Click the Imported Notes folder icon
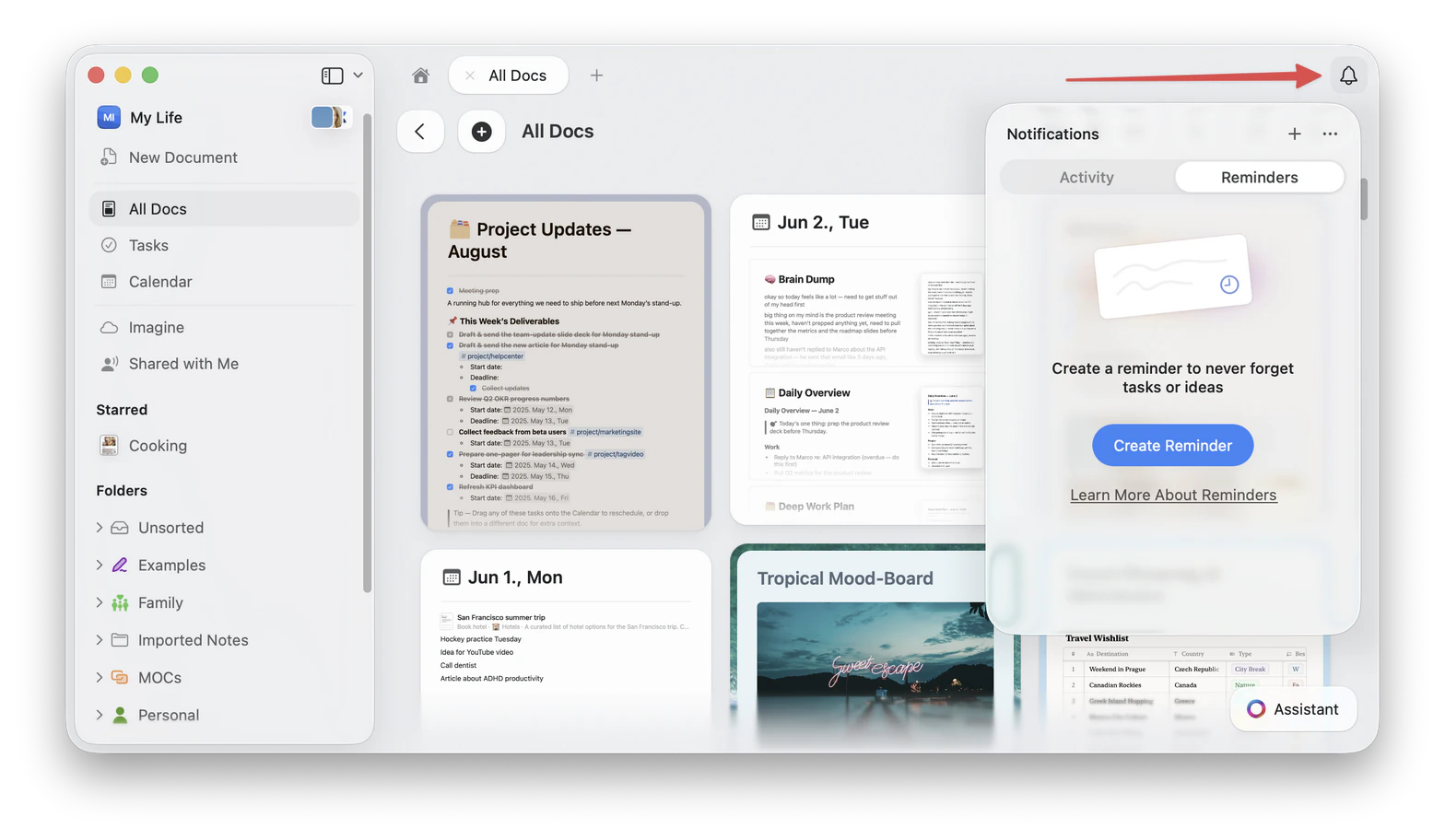1445x840 pixels. (x=120, y=639)
